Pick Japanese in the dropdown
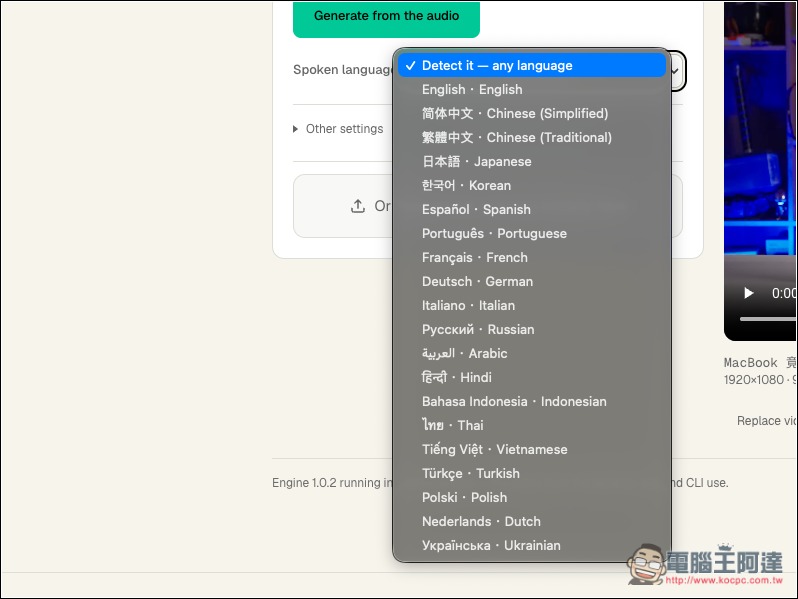The image size is (798, 599). pyautogui.click(x=531, y=161)
